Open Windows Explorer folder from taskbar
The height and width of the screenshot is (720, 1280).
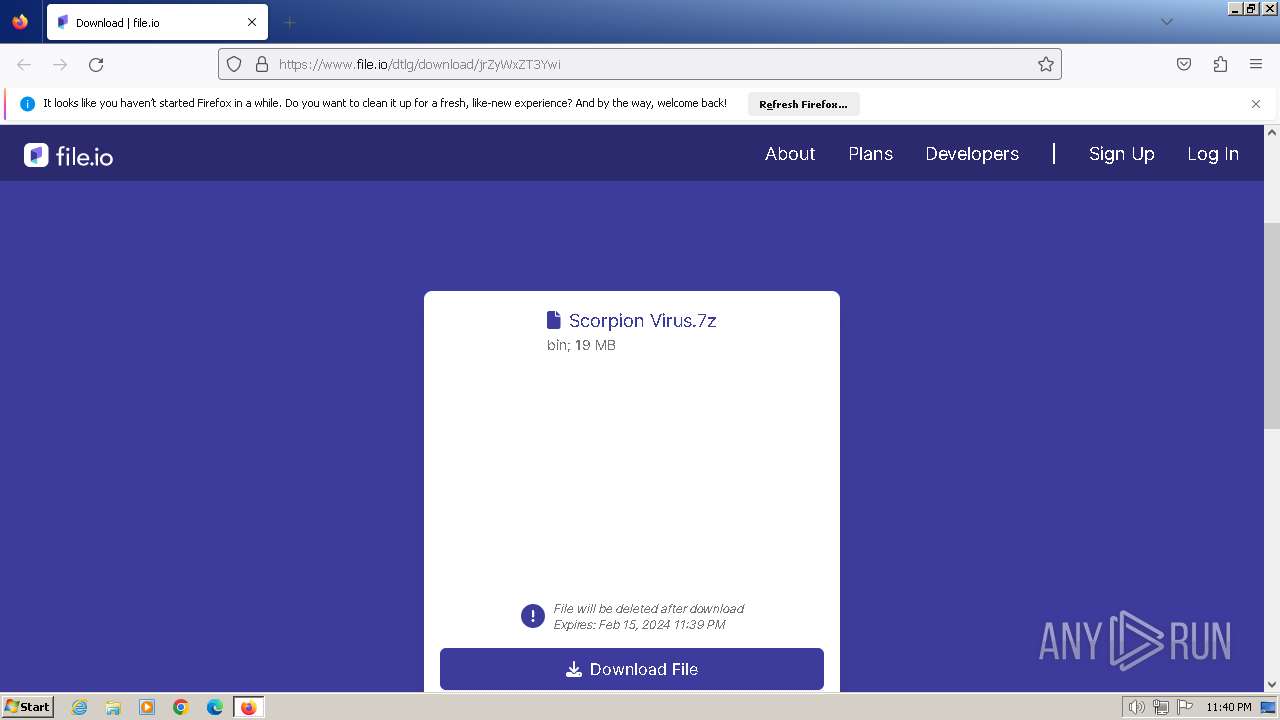(x=113, y=707)
